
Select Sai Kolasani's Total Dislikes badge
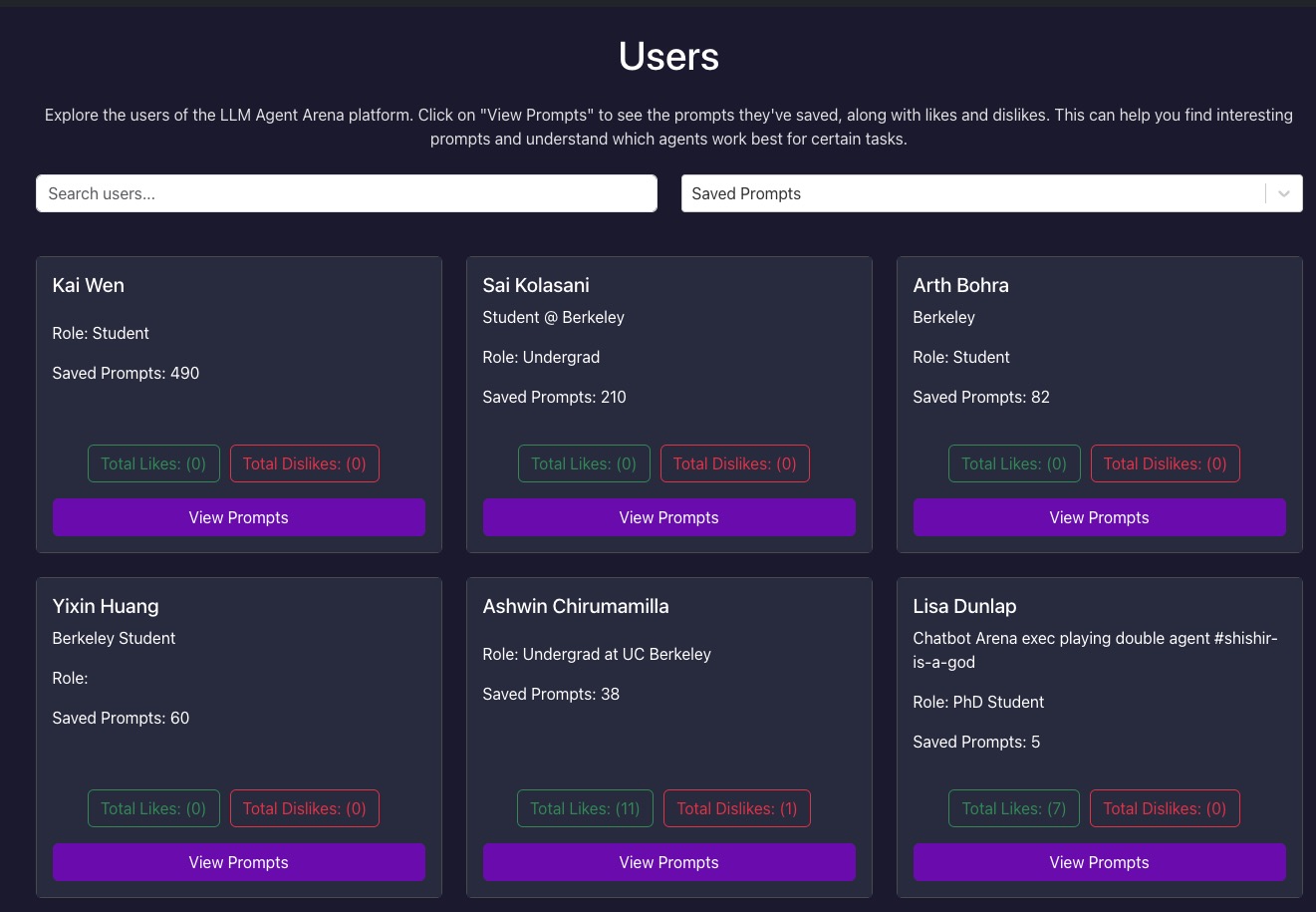point(734,463)
